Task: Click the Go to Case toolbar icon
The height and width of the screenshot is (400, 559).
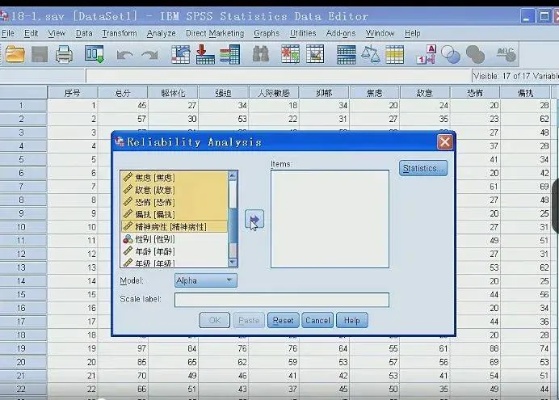Action: click(181, 55)
